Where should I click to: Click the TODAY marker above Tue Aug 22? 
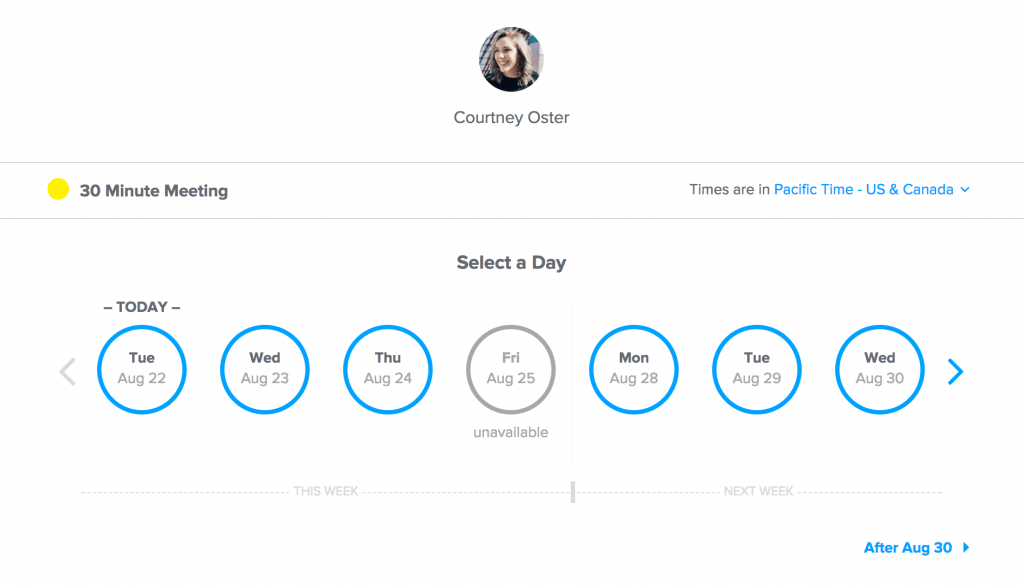pyautogui.click(x=141, y=307)
